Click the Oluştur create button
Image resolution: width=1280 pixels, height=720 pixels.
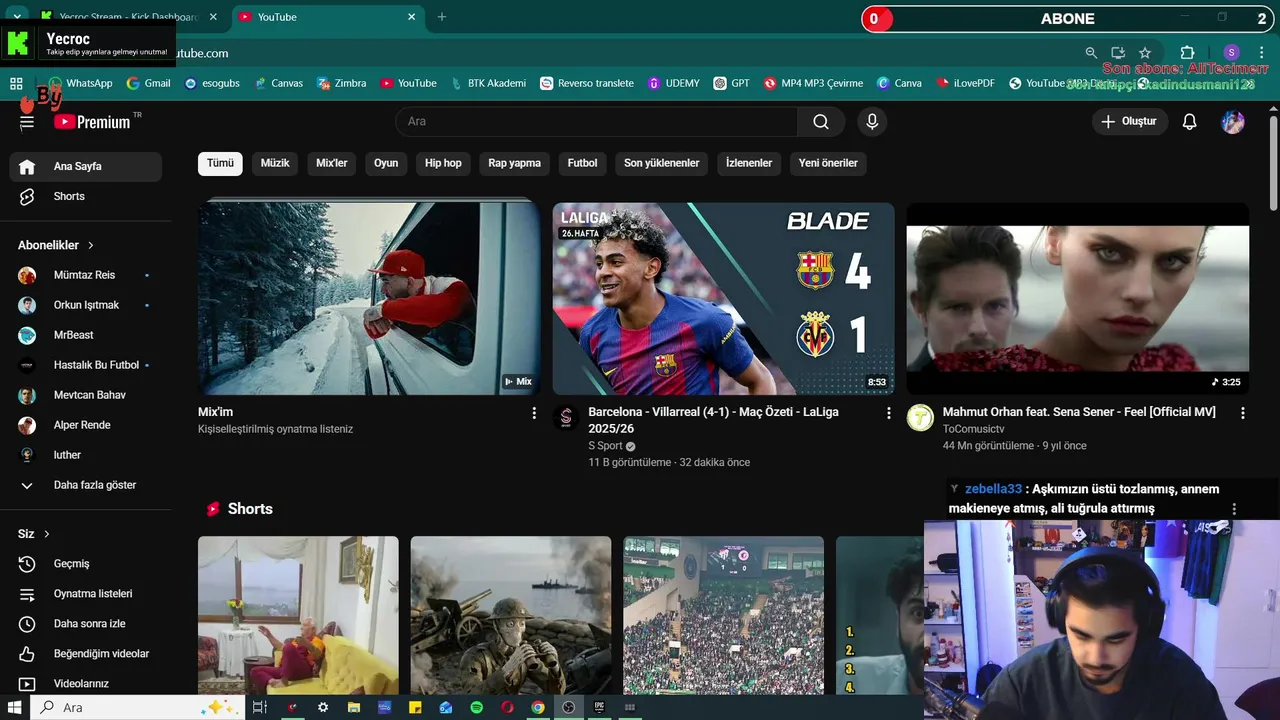tap(1130, 122)
